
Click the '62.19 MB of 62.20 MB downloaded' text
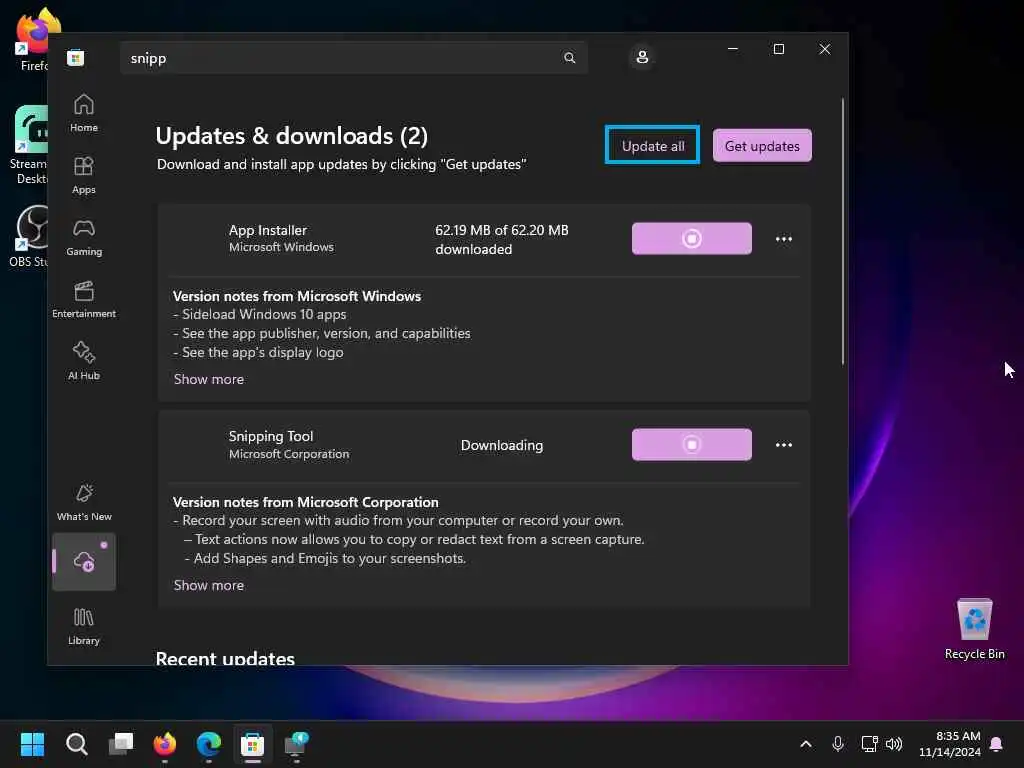point(502,240)
